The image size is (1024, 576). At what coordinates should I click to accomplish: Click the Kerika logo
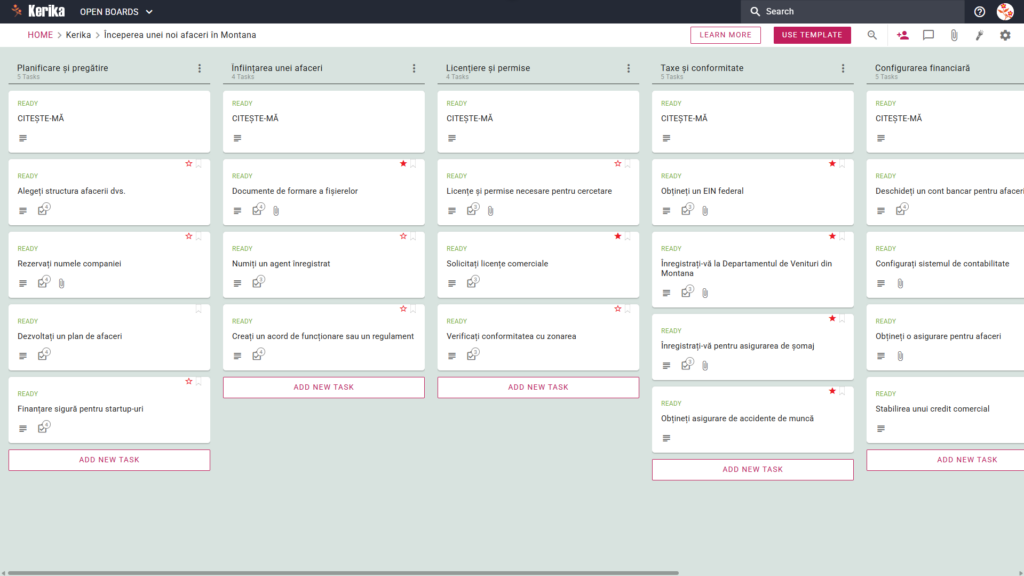(39, 11)
